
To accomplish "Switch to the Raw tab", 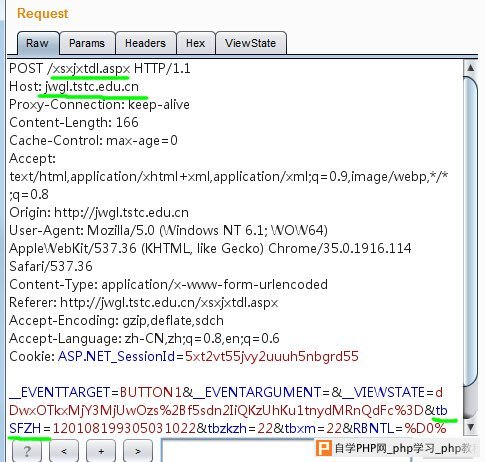I will tap(38, 43).
